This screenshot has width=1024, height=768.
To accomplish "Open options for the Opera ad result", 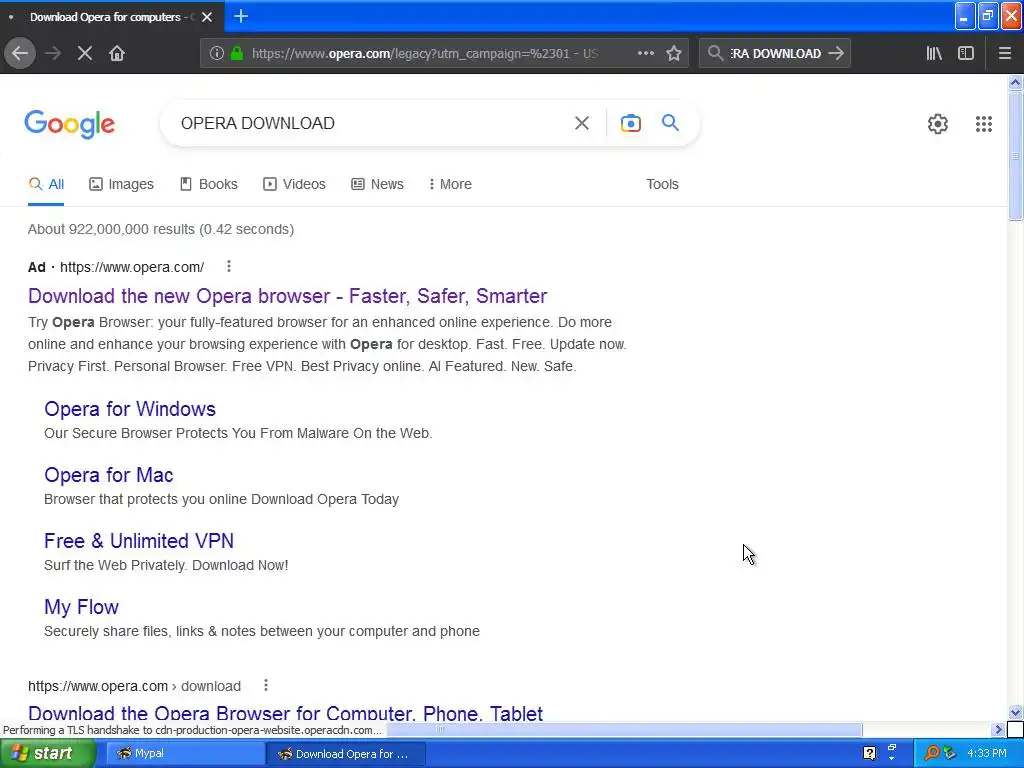I will (229, 266).
